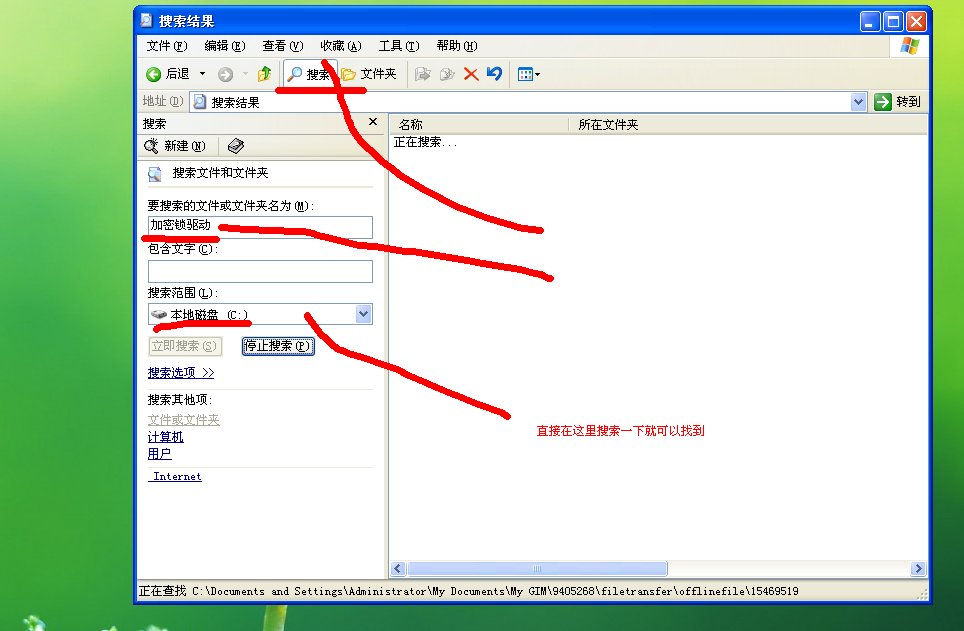964x631 pixels.
Task: Expand the address bar dropdown arrow
Action: pos(858,102)
